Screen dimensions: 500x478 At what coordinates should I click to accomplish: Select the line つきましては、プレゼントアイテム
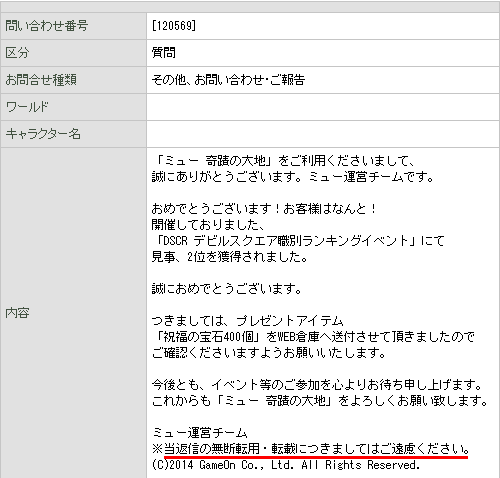pyautogui.click(x=247, y=321)
